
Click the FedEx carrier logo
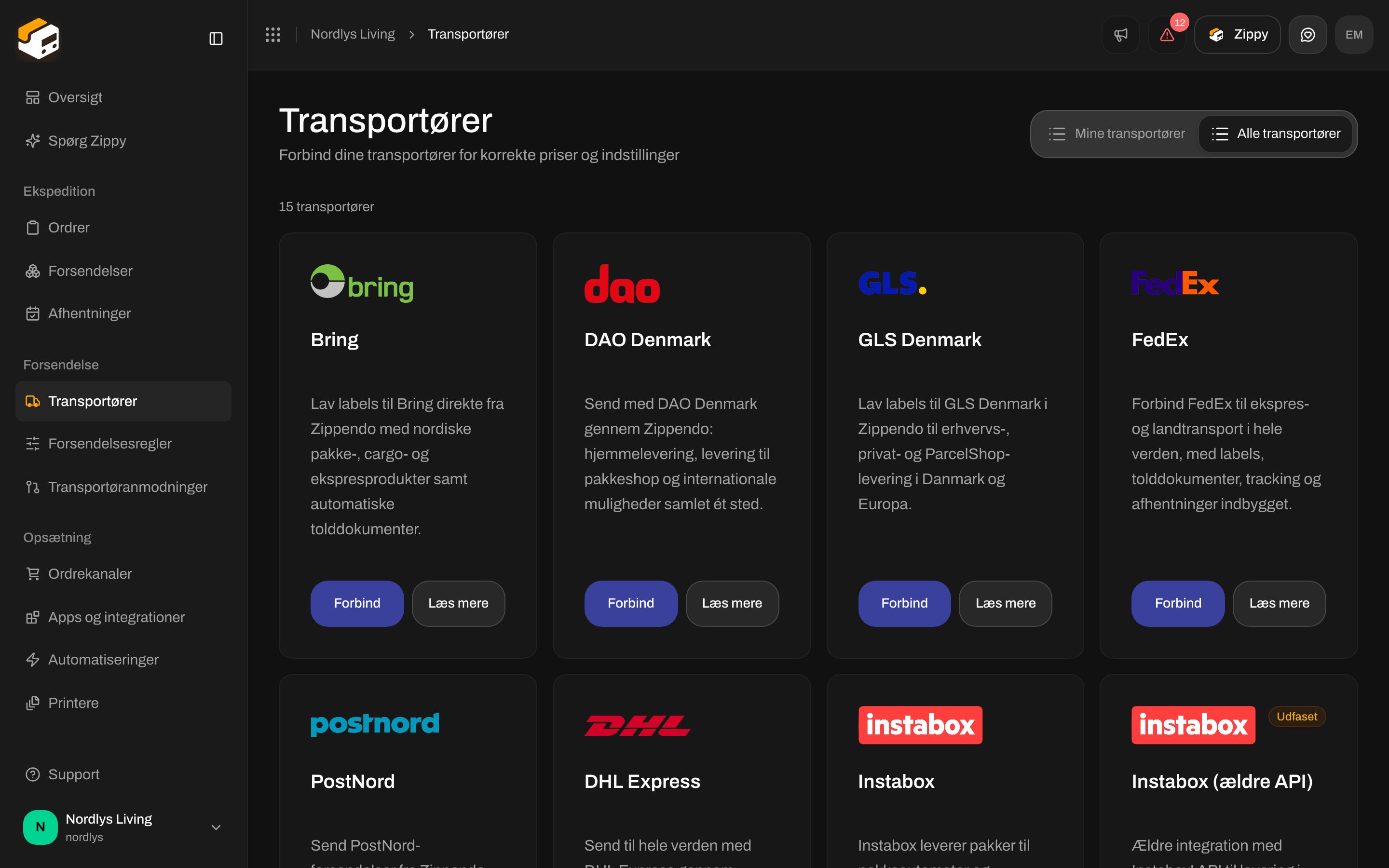tap(1175, 283)
